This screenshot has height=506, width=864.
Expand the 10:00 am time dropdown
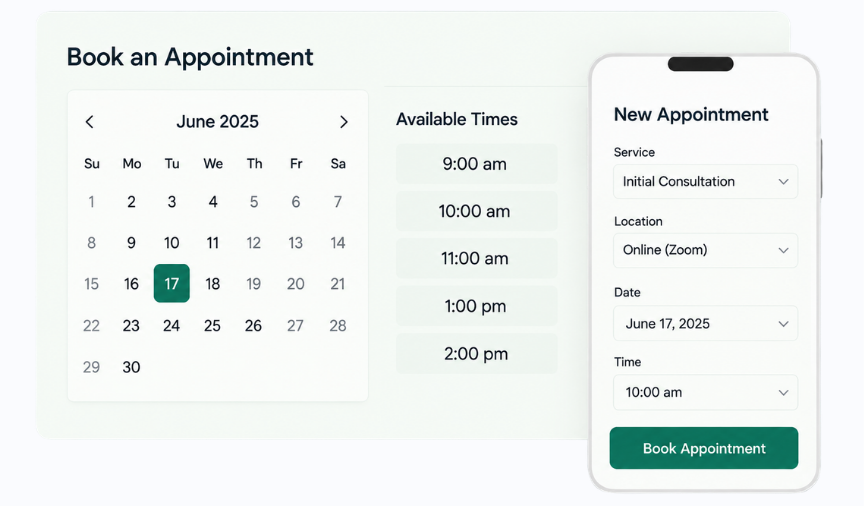coord(705,392)
